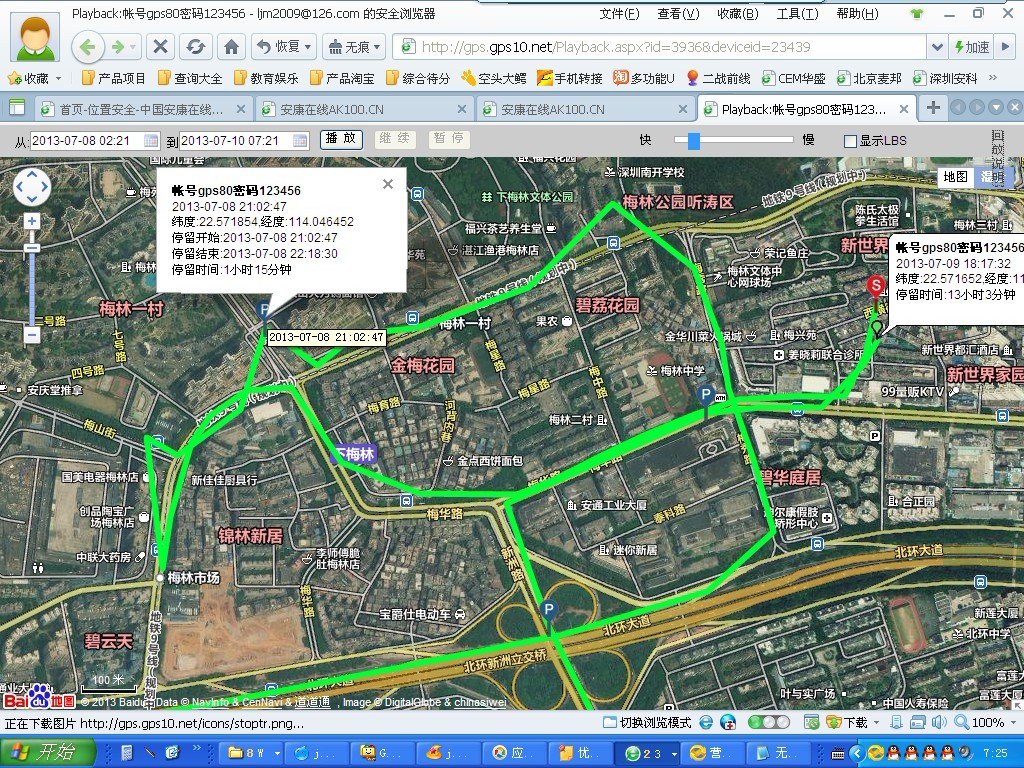
Task: Close all tabs with the tab-bar X button
Action: coord(1014,108)
